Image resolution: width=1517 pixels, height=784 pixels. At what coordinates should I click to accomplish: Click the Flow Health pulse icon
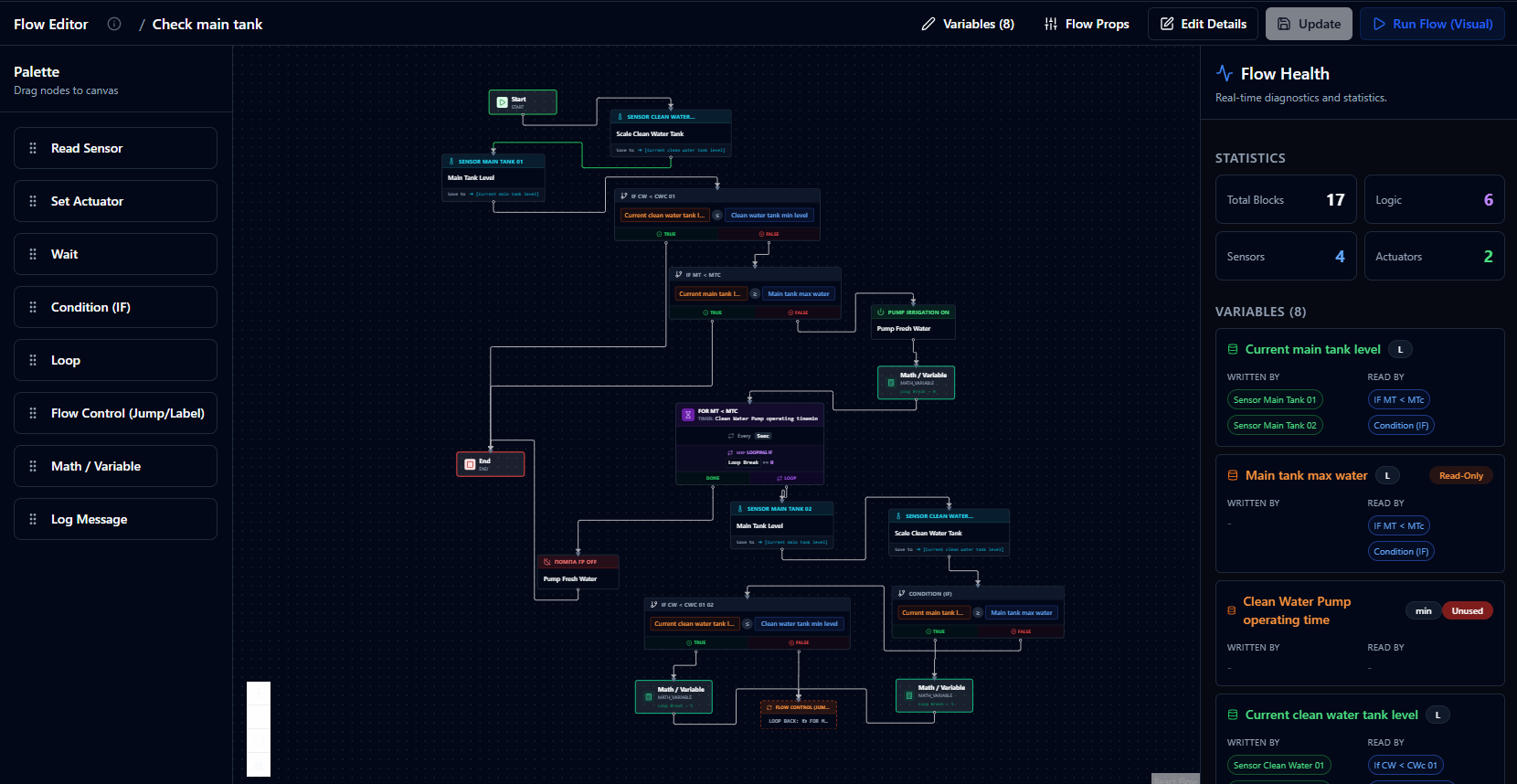point(1225,73)
